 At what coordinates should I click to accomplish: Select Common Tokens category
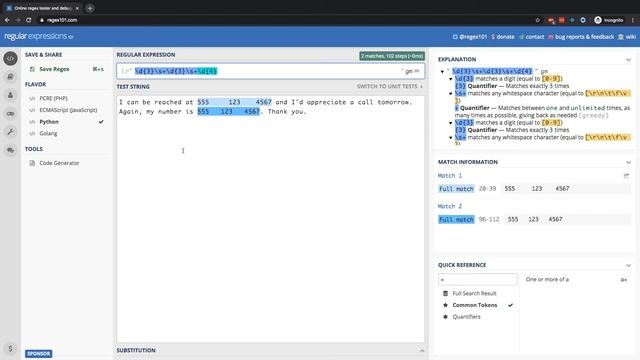(x=474, y=305)
